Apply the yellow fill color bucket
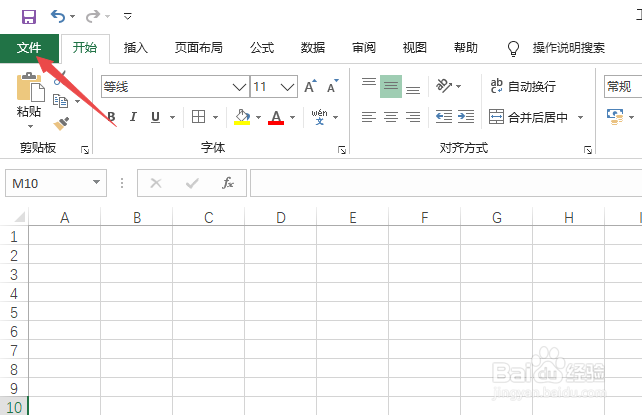 (242, 117)
